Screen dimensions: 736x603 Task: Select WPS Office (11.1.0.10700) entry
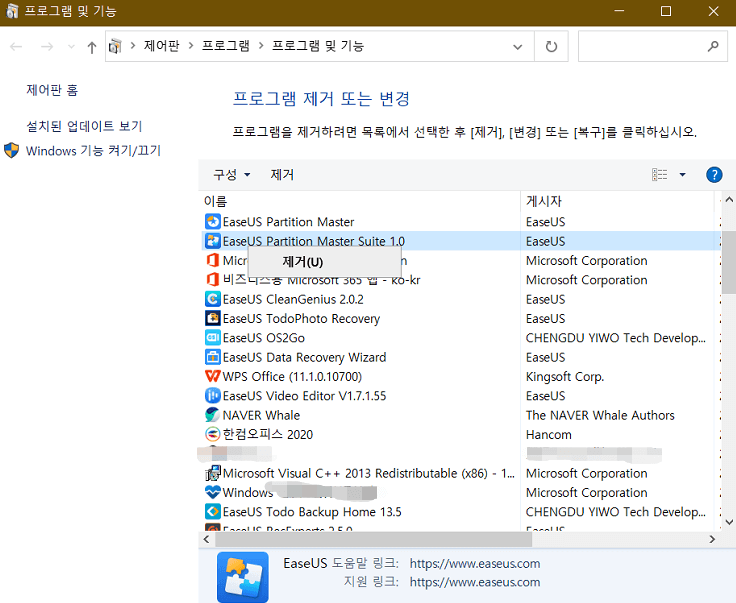292,376
